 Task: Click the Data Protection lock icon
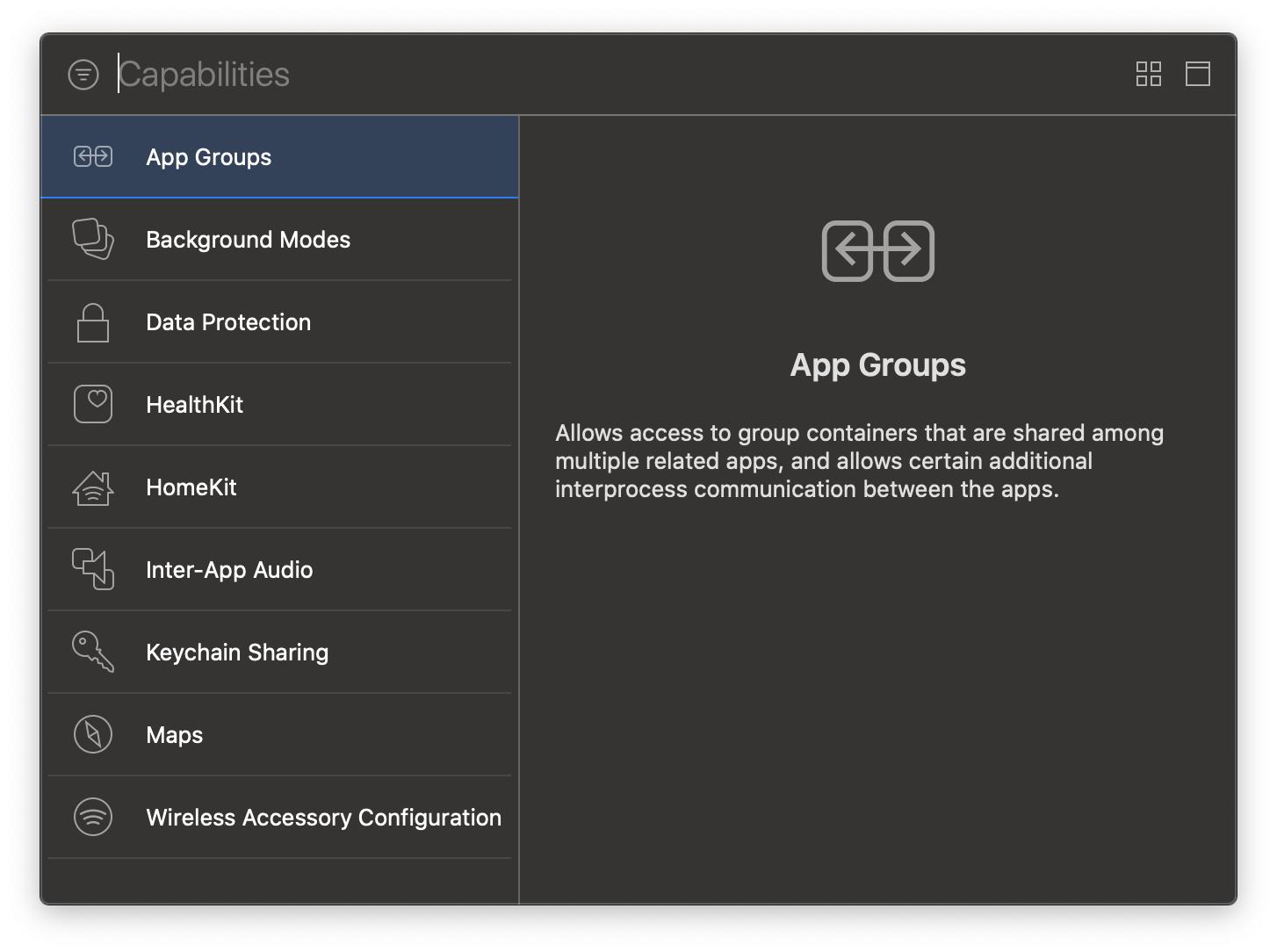[x=93, y=322]
